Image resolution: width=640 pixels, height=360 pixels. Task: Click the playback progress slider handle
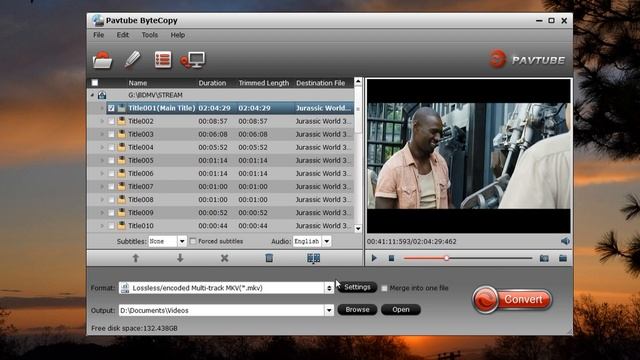[x=447, y=258]
